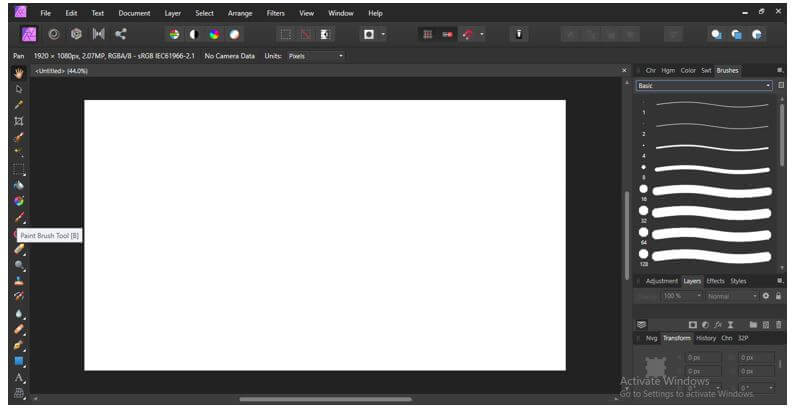The image size is (795, 415).
Task: Open the Normal blend mode dropdown
Action: point(732,296)
